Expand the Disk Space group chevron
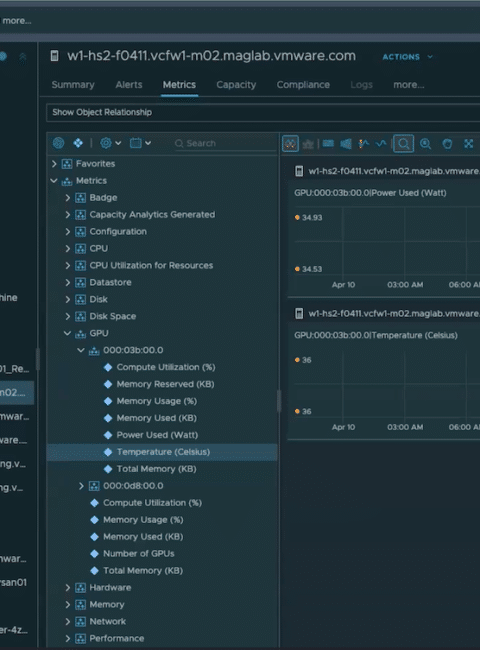480x650 pixels. click(x=68, y=316)
